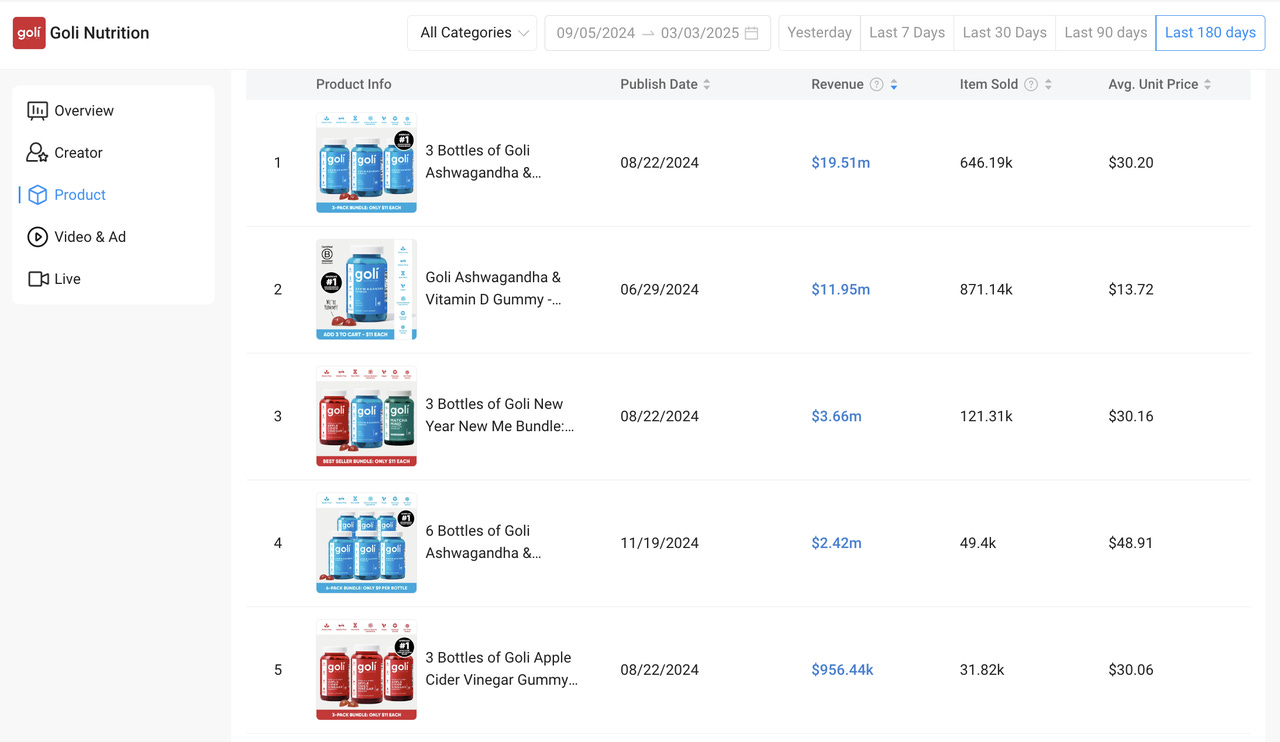1280x742 pixels.
Task: Edit the start date 09/05/2024
Action: [x=596, y=33]
